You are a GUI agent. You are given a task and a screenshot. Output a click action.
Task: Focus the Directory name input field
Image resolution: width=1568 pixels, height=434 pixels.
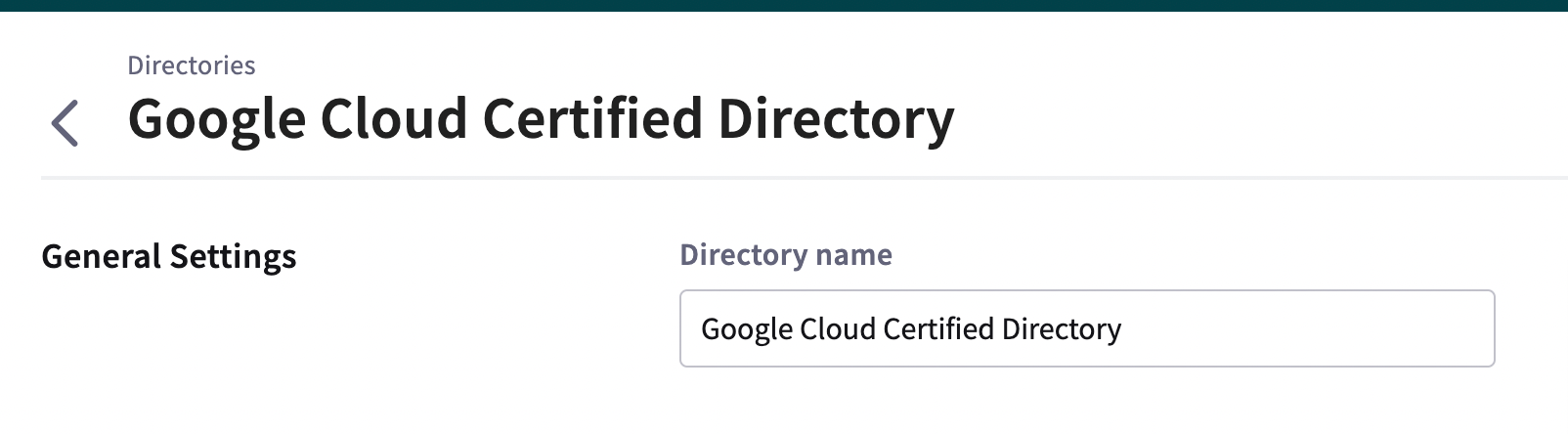tap(1087, 328)
